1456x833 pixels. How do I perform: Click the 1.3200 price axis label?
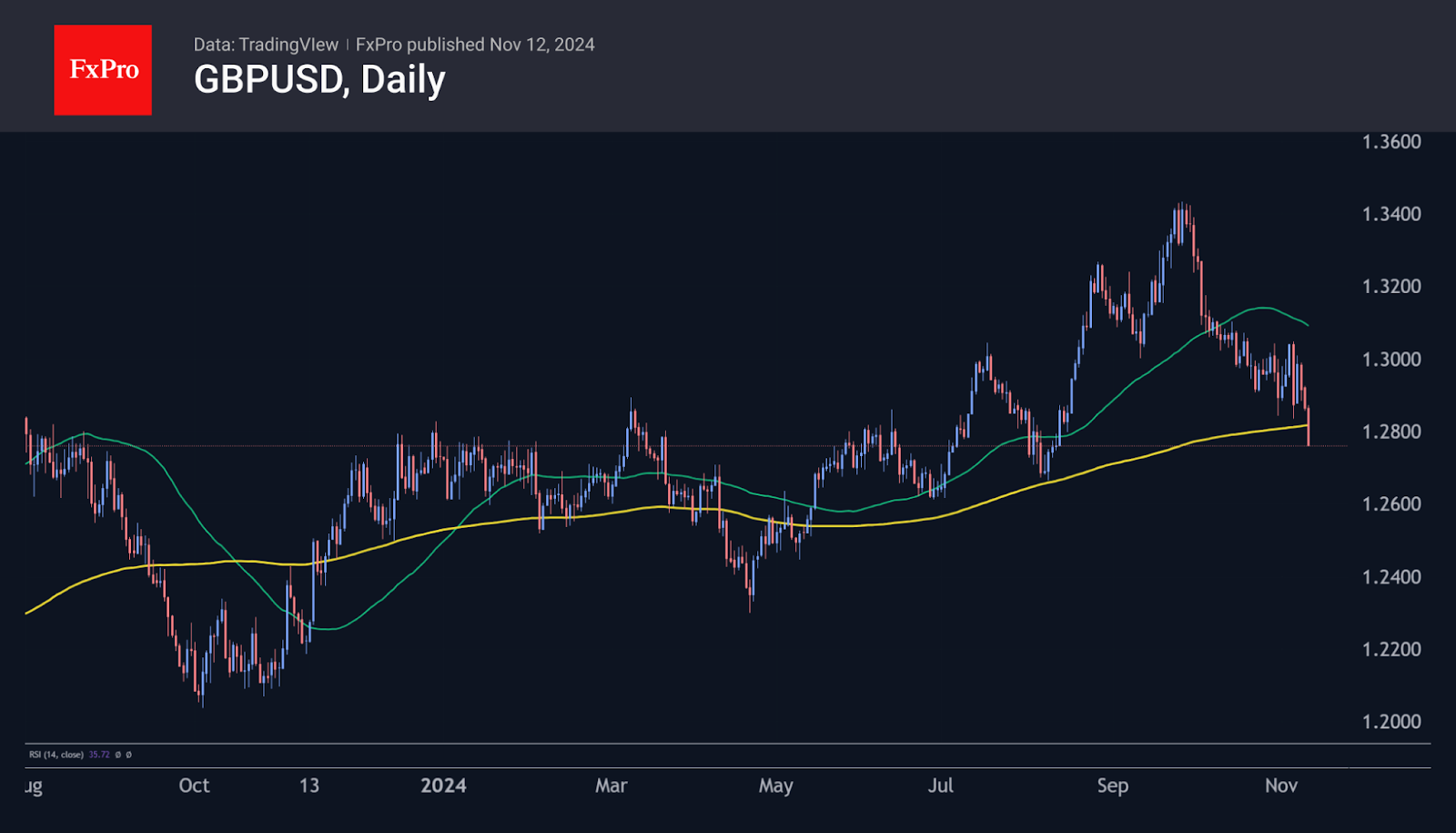[x=1391, y=287]
